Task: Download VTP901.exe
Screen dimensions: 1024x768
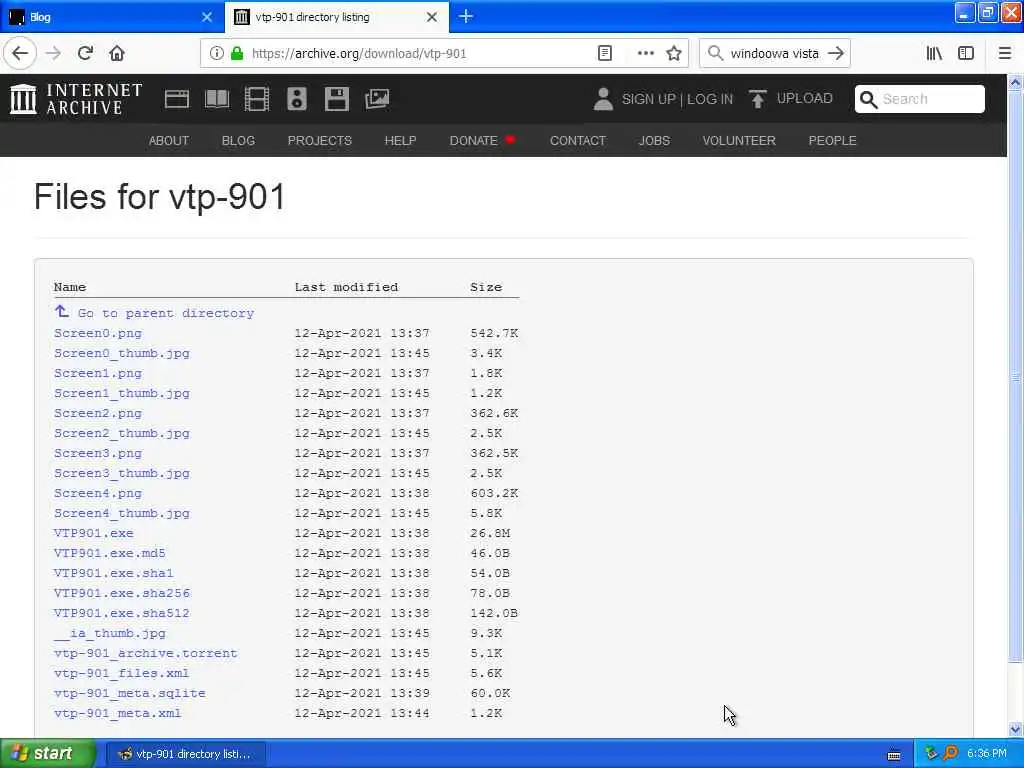Action: point(93,533)
